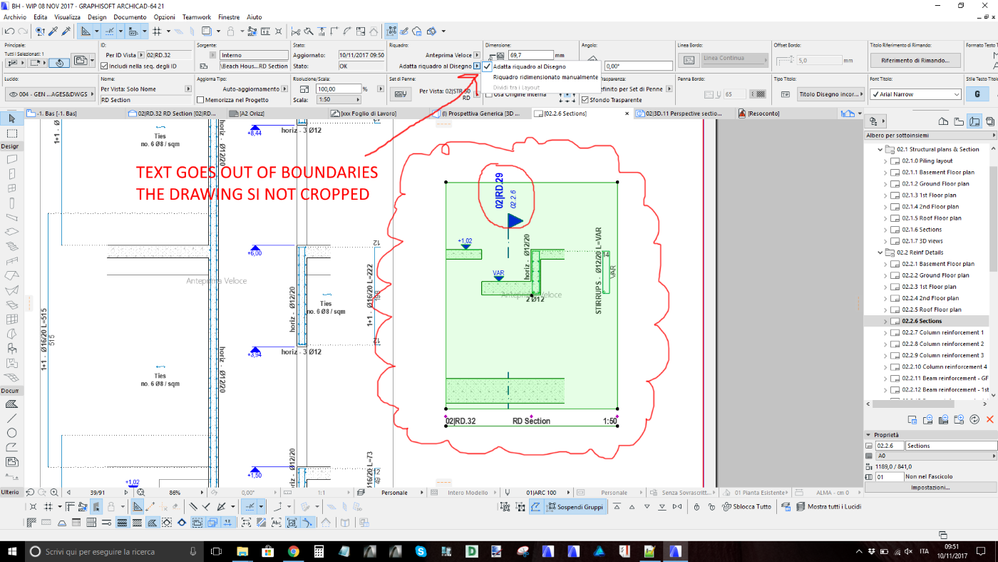Click the Angolo 0,00° input field
The height and width of the screenshot is (562, 998).
[x=638, y=66]
